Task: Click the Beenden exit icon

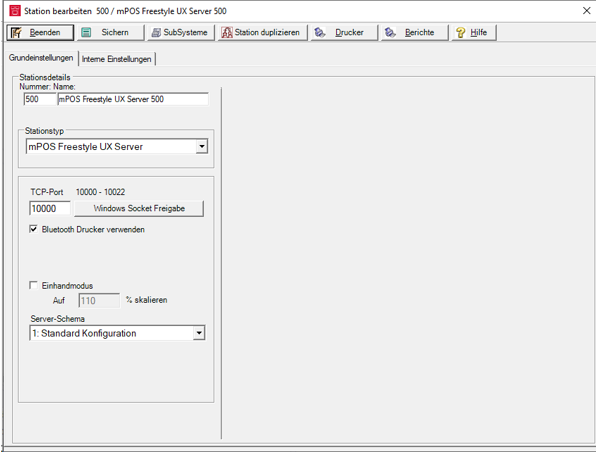Action: (16, 33)
